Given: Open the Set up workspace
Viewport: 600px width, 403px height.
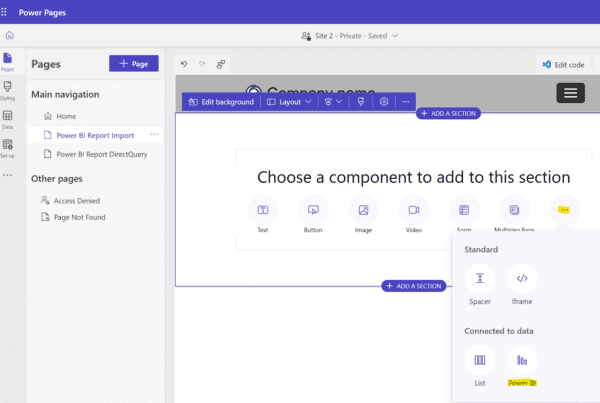Looking at the screenshot, I should tap(8, 149).
